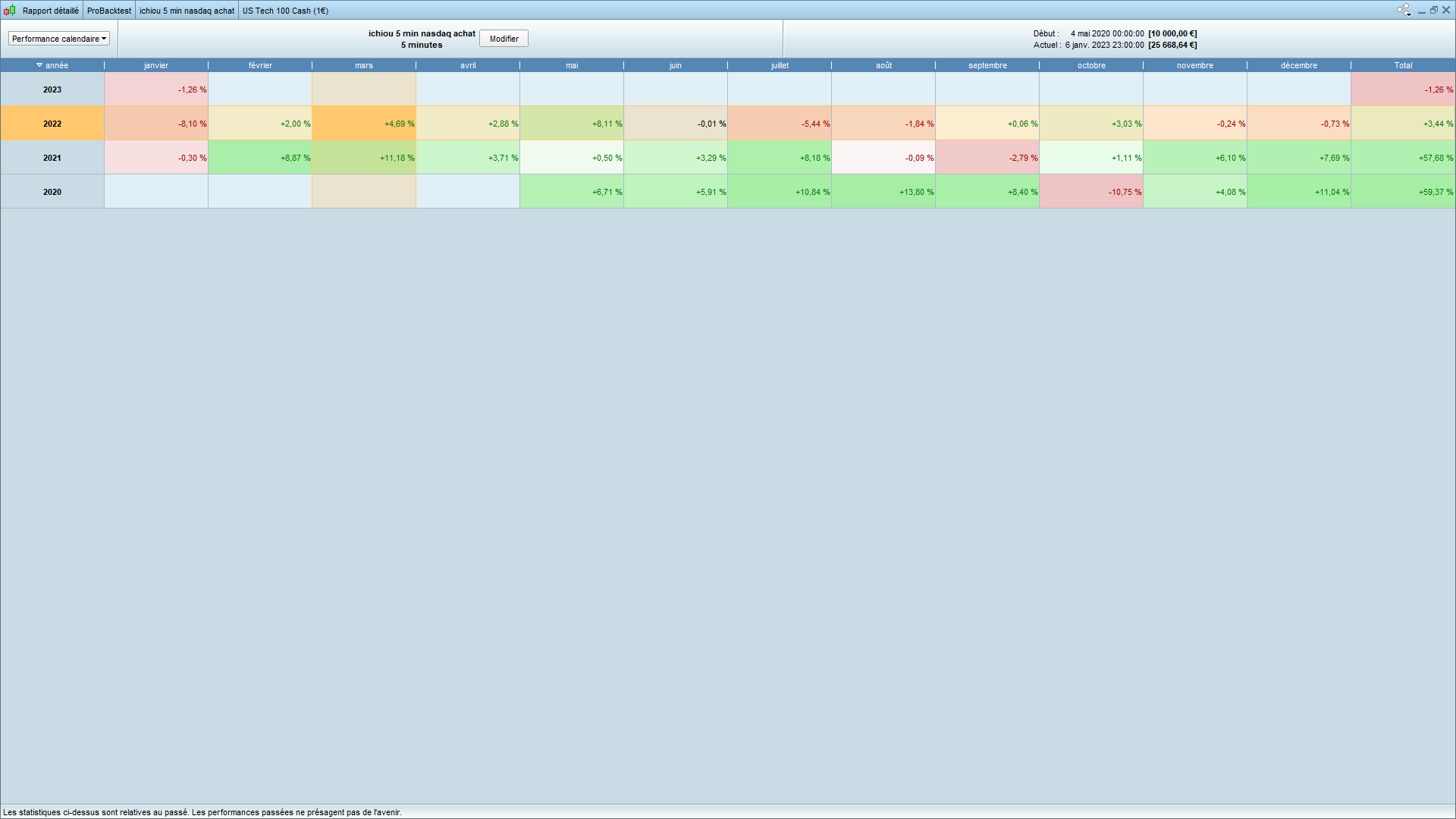Close the detailed report window
1456x819 pixels.
point(1446,10)
